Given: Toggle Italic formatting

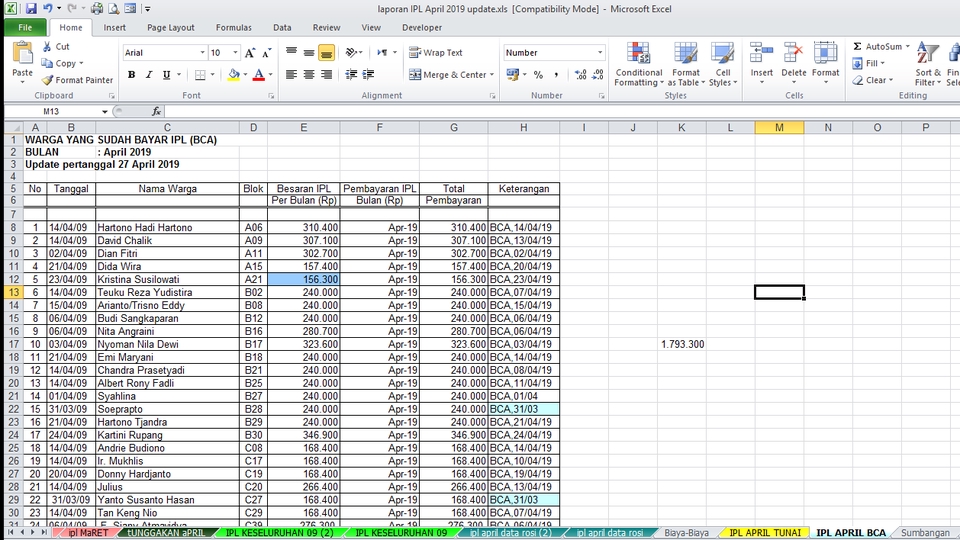Looking at the screenshot, I should pyautogui.click(x=149, y=75).
